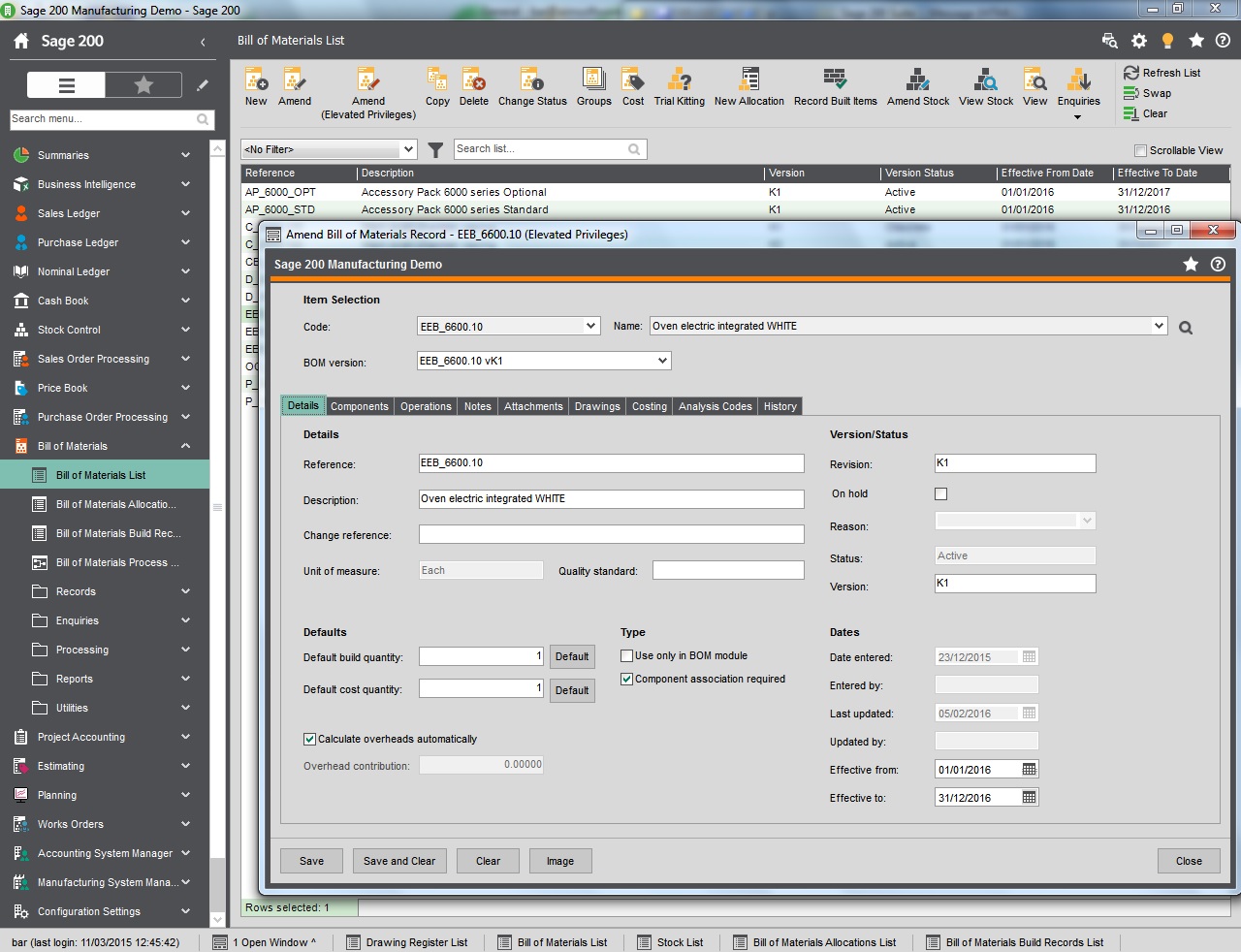Click the Description input field

coord(611,498)
